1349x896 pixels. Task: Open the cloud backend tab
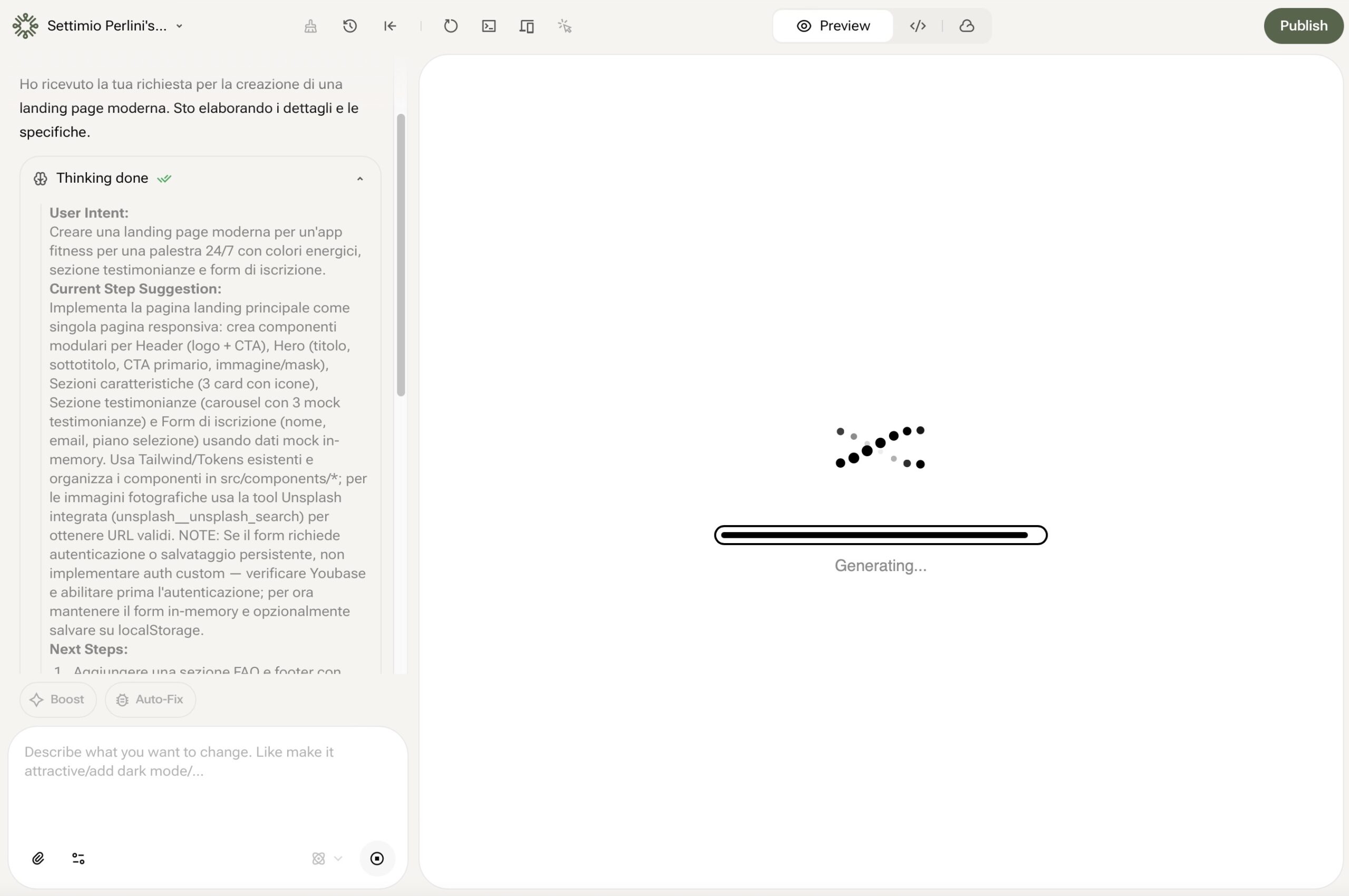(x=966, y=26)
